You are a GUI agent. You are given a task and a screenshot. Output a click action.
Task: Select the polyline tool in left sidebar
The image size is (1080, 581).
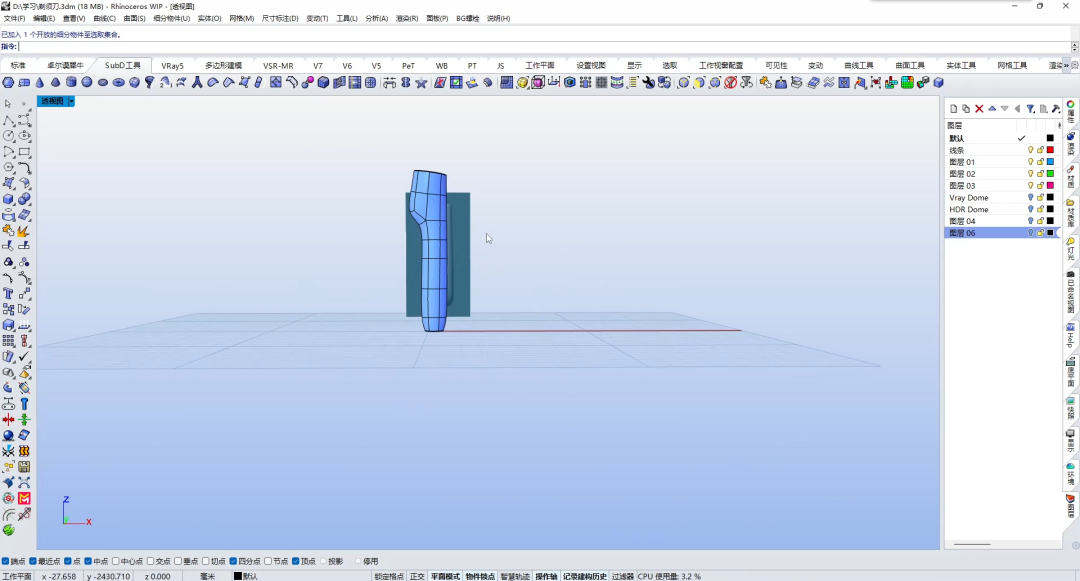coord(8,120)
